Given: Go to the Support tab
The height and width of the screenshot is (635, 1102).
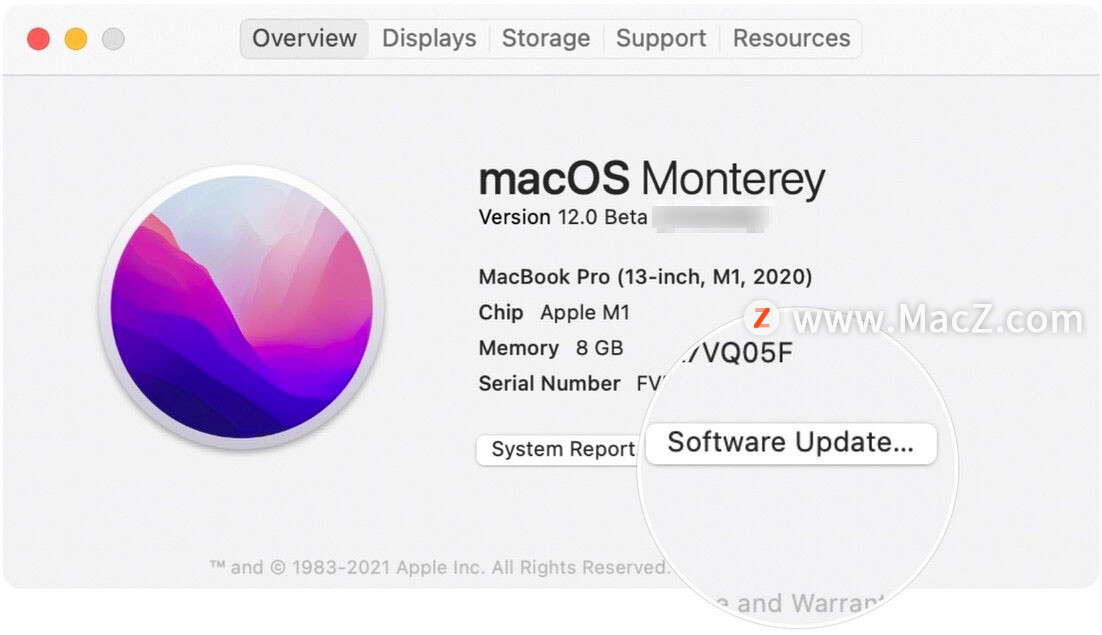Looking at the screenshot, I should [x=661, y=38].
